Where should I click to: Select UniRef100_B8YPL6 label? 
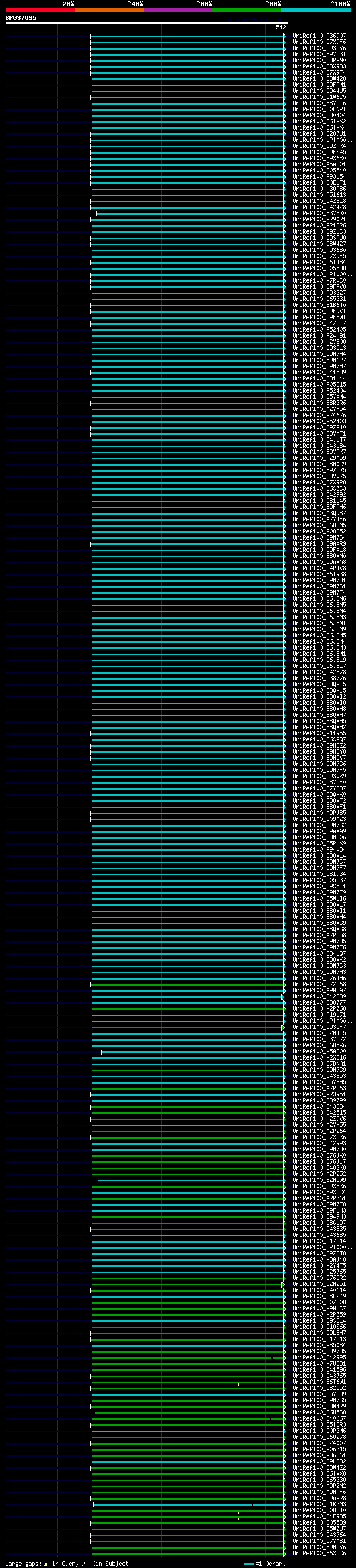319,103
